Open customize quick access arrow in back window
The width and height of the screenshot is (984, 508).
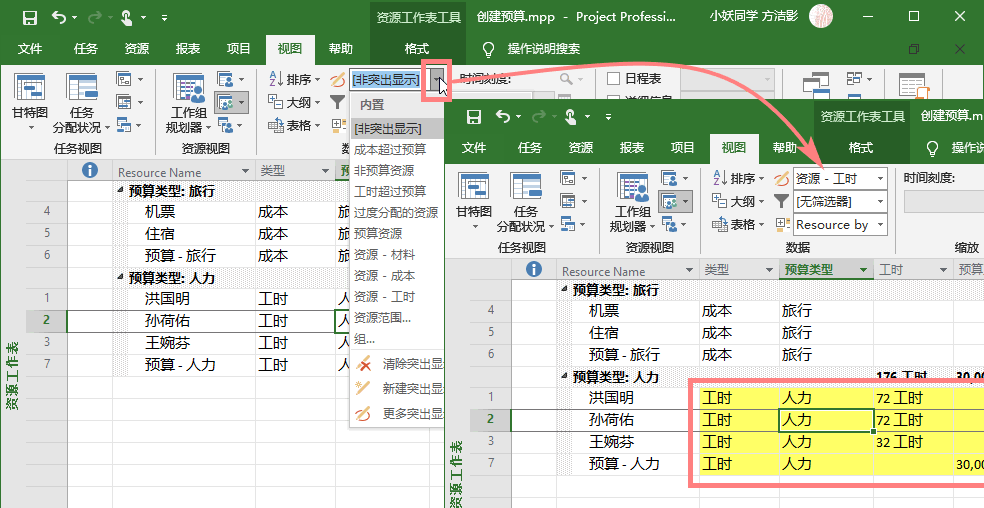[164, 18]
